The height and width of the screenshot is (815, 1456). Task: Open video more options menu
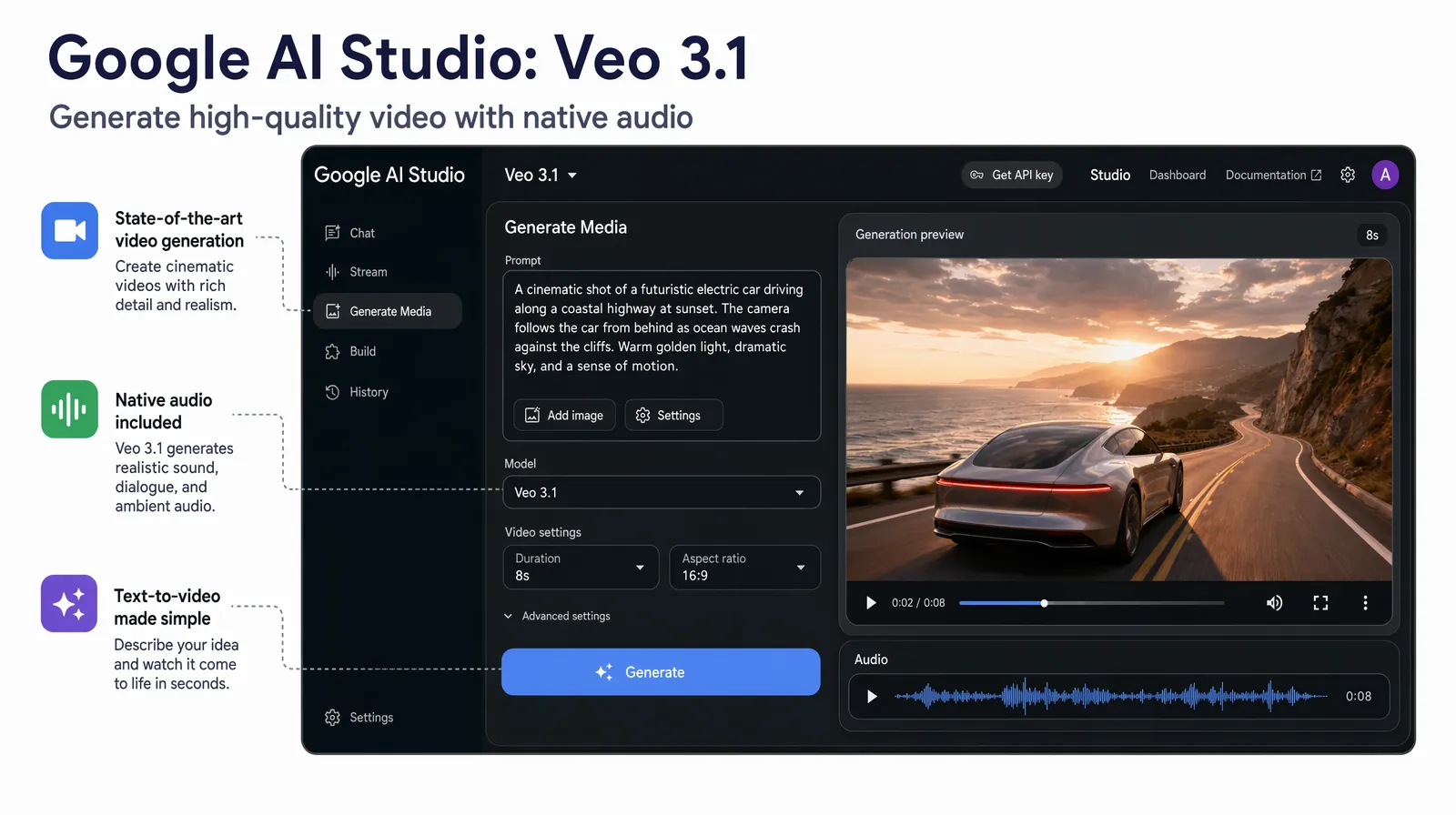tap(1365, 602)
